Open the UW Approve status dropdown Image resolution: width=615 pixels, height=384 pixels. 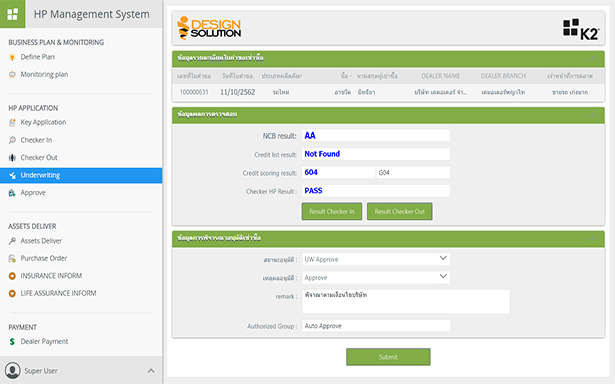pyautogui.click(x=376, y=259)
